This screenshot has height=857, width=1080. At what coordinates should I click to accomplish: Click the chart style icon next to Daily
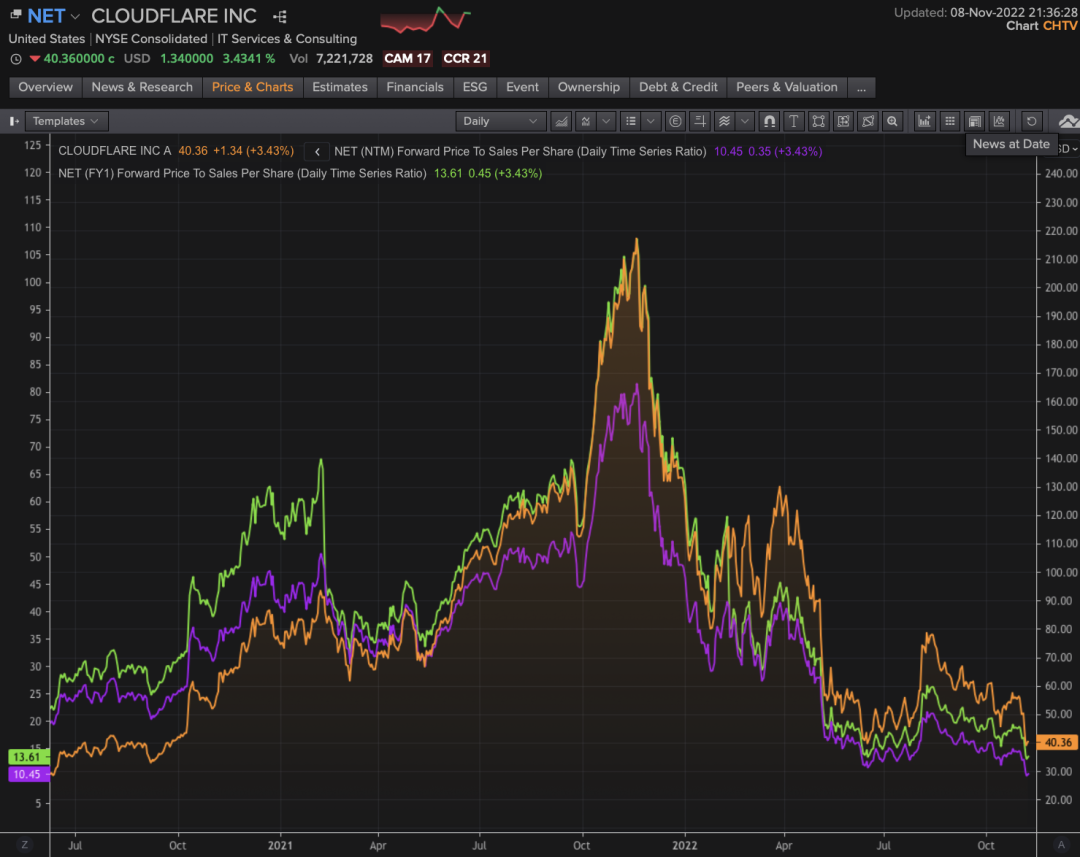[561, 121]
